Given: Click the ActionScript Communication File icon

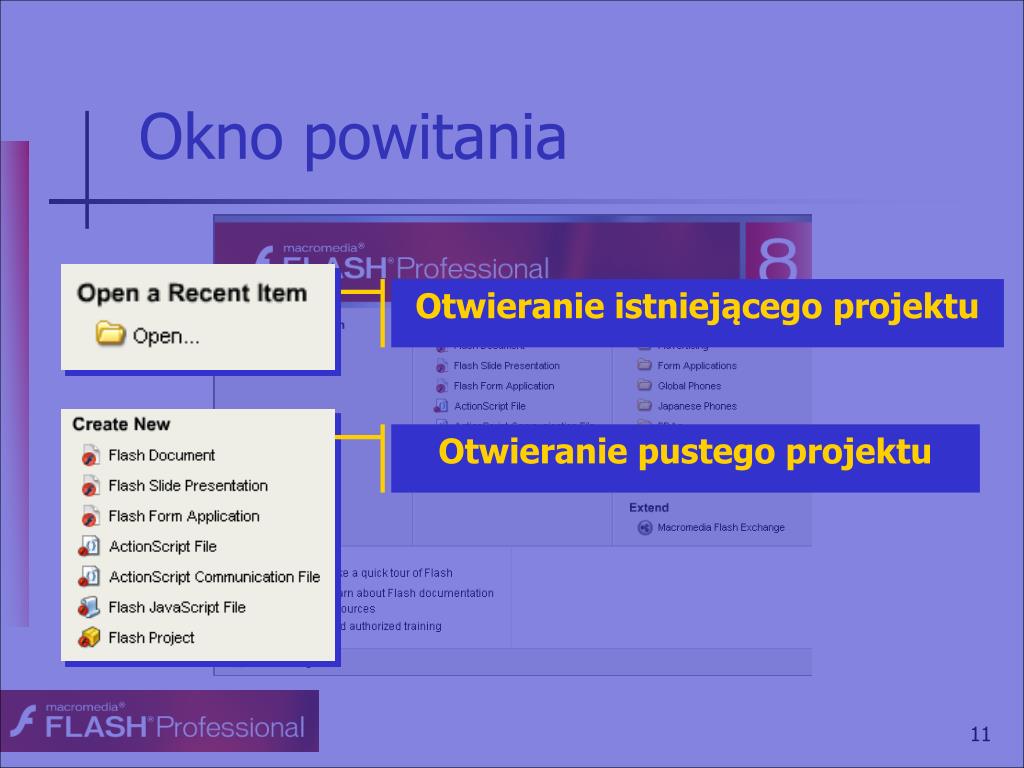Looking at the screenshot, I should pos(89,577).
